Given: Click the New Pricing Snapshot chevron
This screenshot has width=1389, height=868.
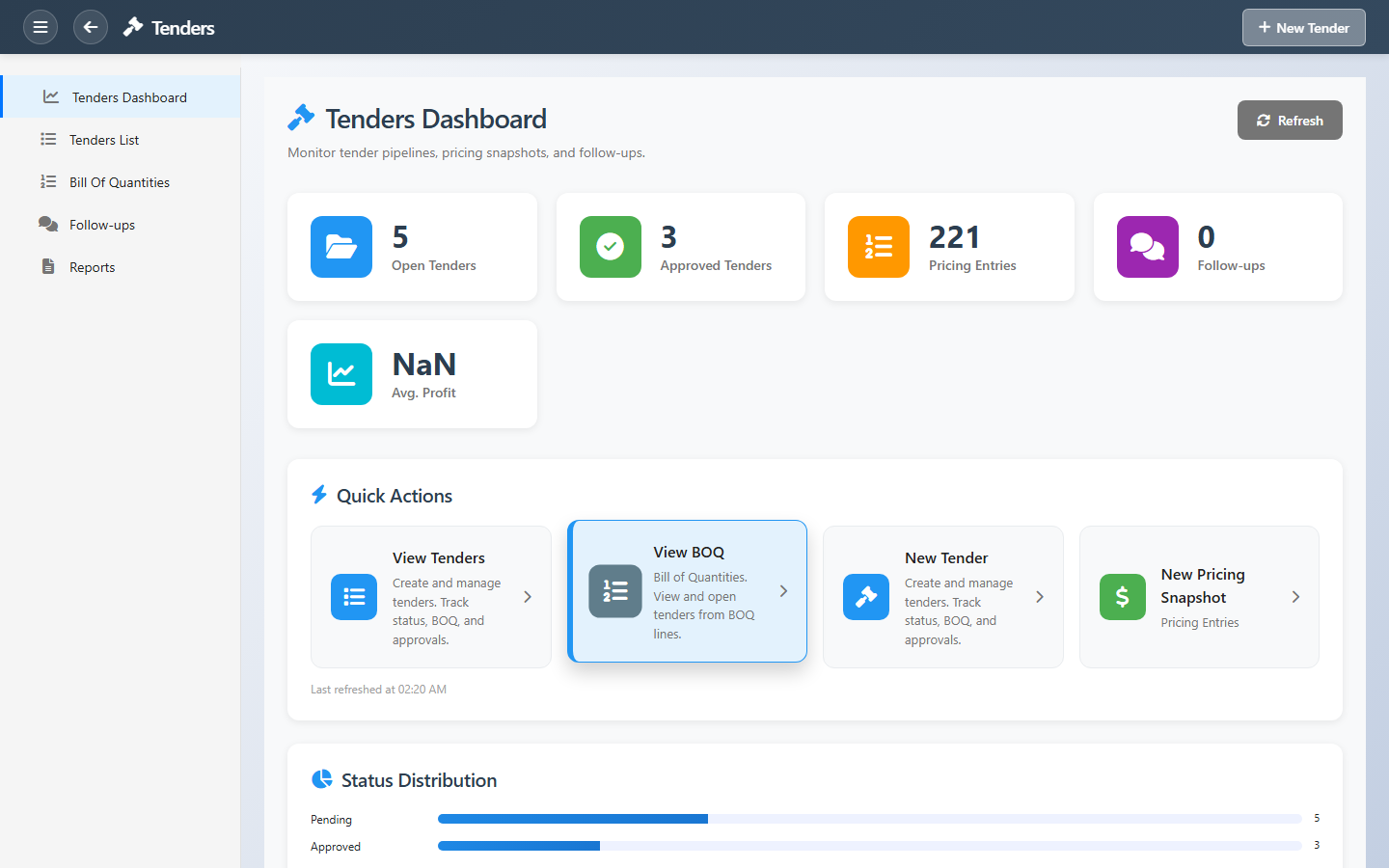Looking at the screenshot, I should click(1295, 597).
